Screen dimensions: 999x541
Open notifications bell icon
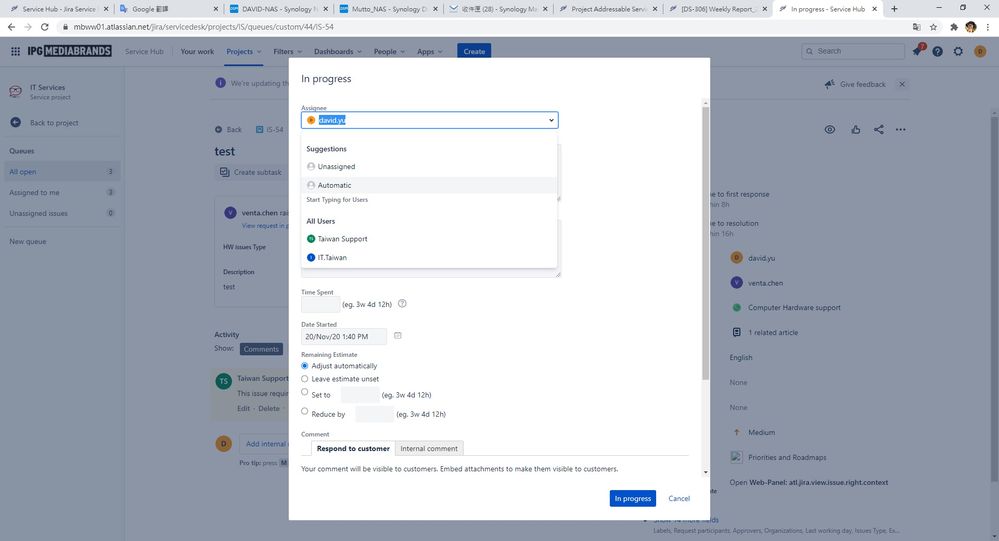(917, 51)
